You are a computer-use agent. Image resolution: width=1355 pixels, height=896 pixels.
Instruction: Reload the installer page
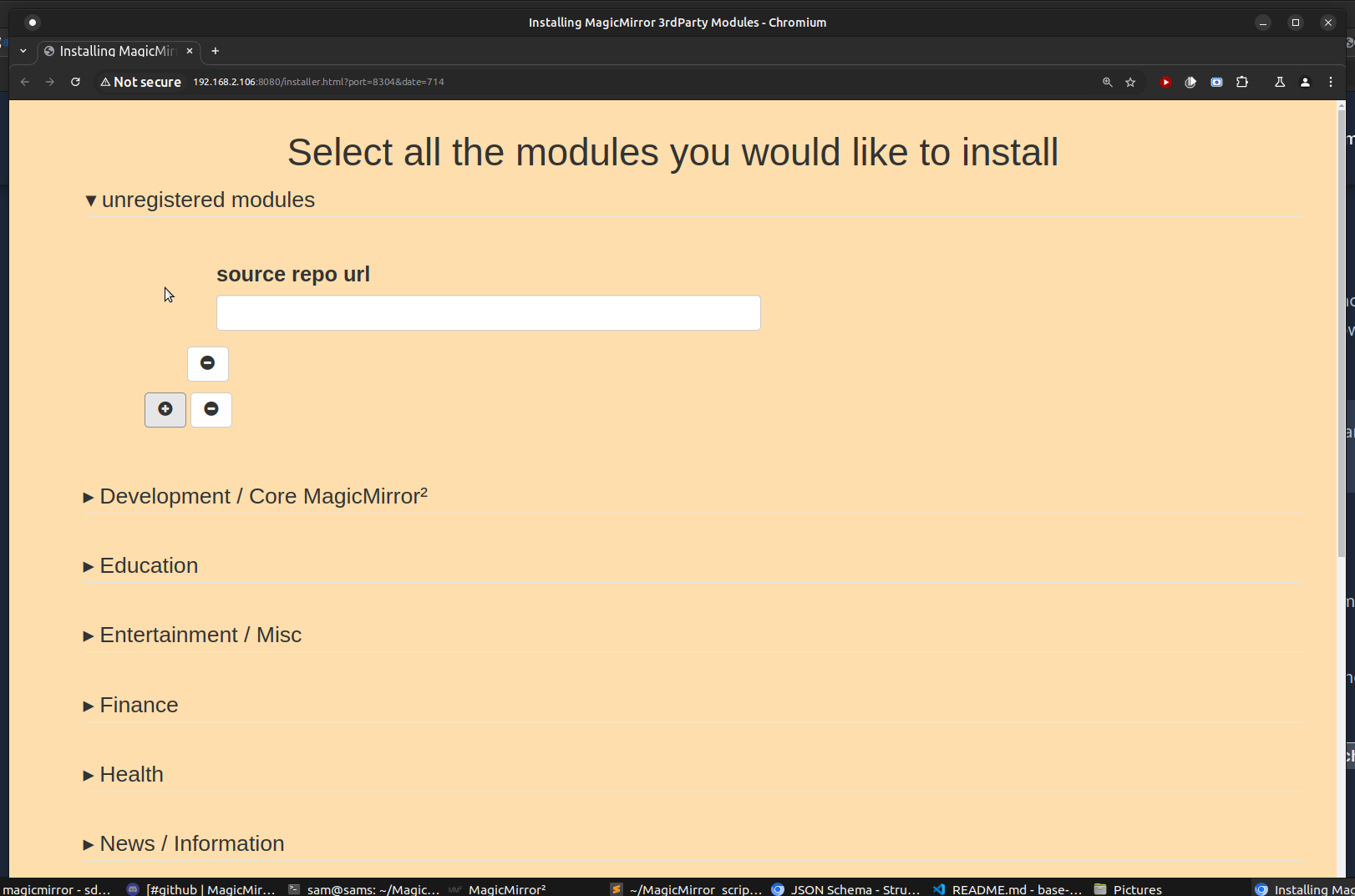(75, 82)
